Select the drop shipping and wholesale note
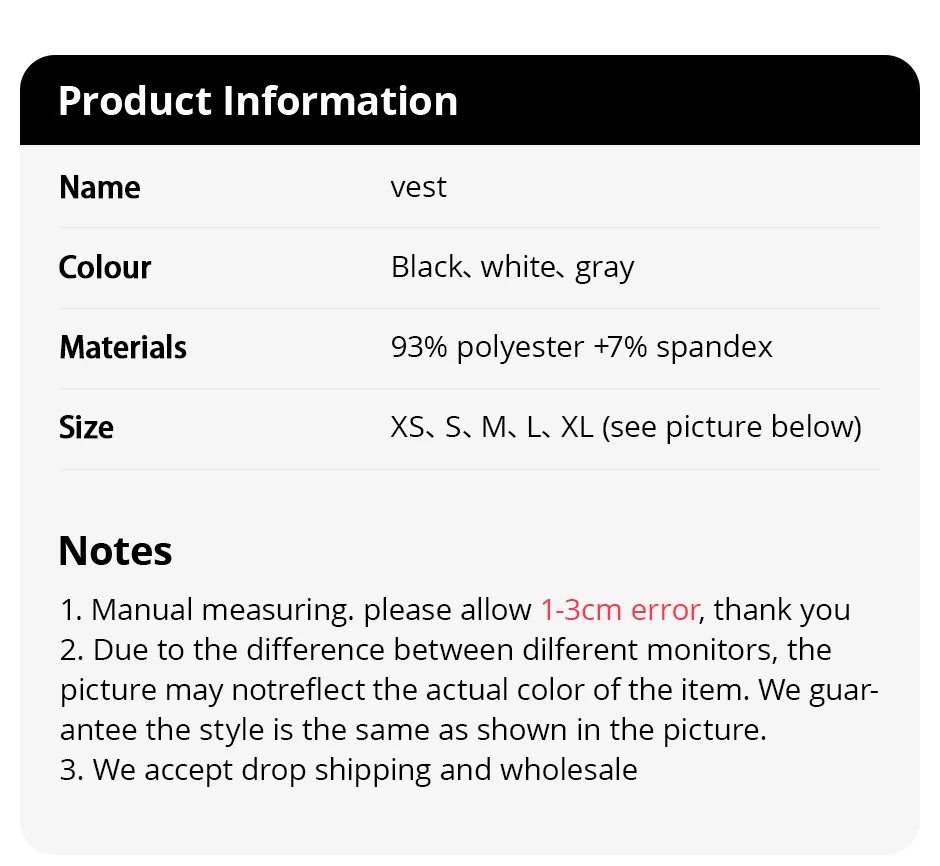Viewport: 940px width, 866px height. (x=348, y=770)
